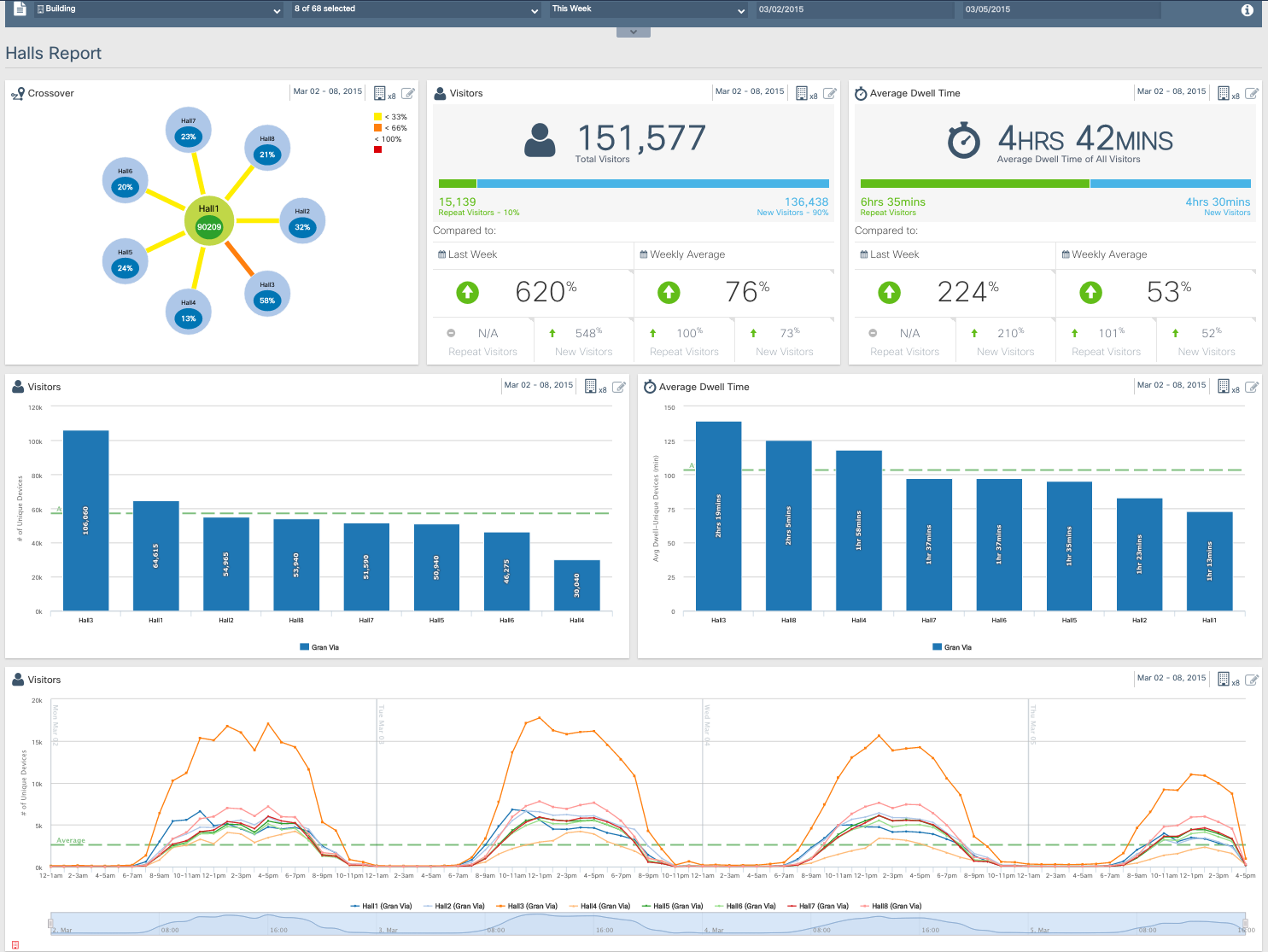Click edit icon on top Visitors widget
The width and height of the screenshot is (1268, 952).
[x=829, y=93]
